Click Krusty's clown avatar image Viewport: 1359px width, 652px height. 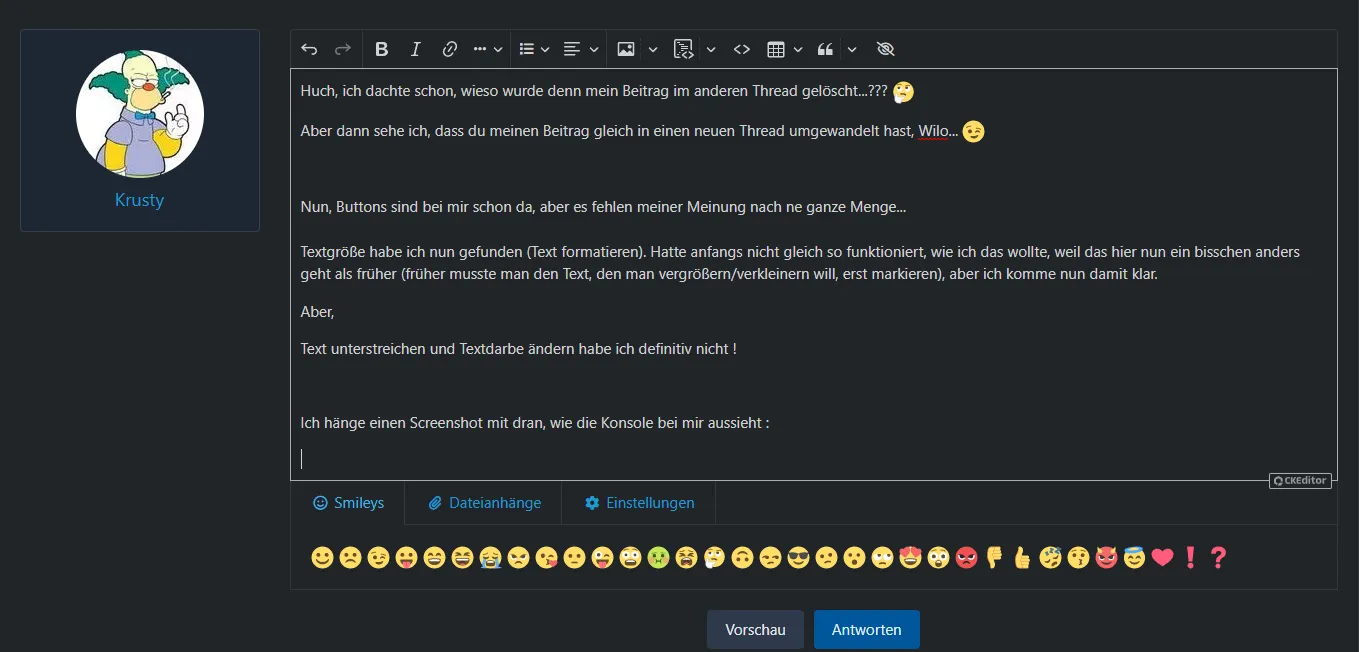(140, 113)
